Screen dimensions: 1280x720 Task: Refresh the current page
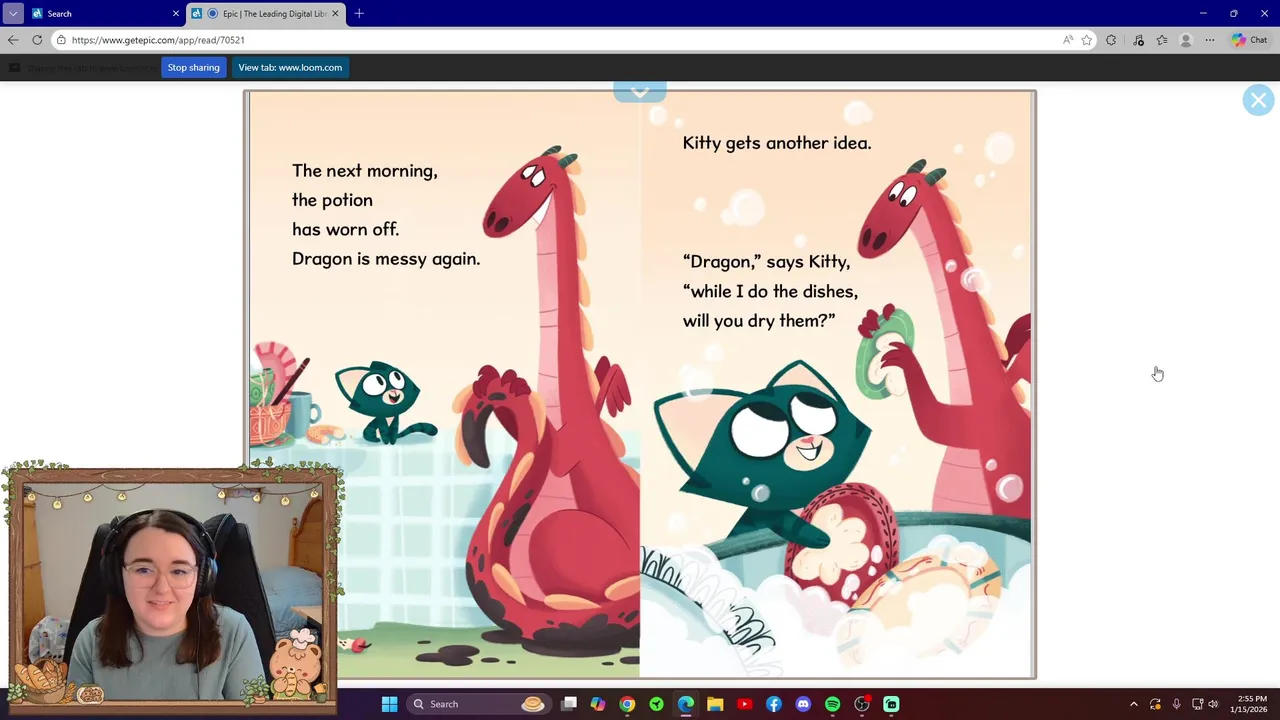(37, 40)
